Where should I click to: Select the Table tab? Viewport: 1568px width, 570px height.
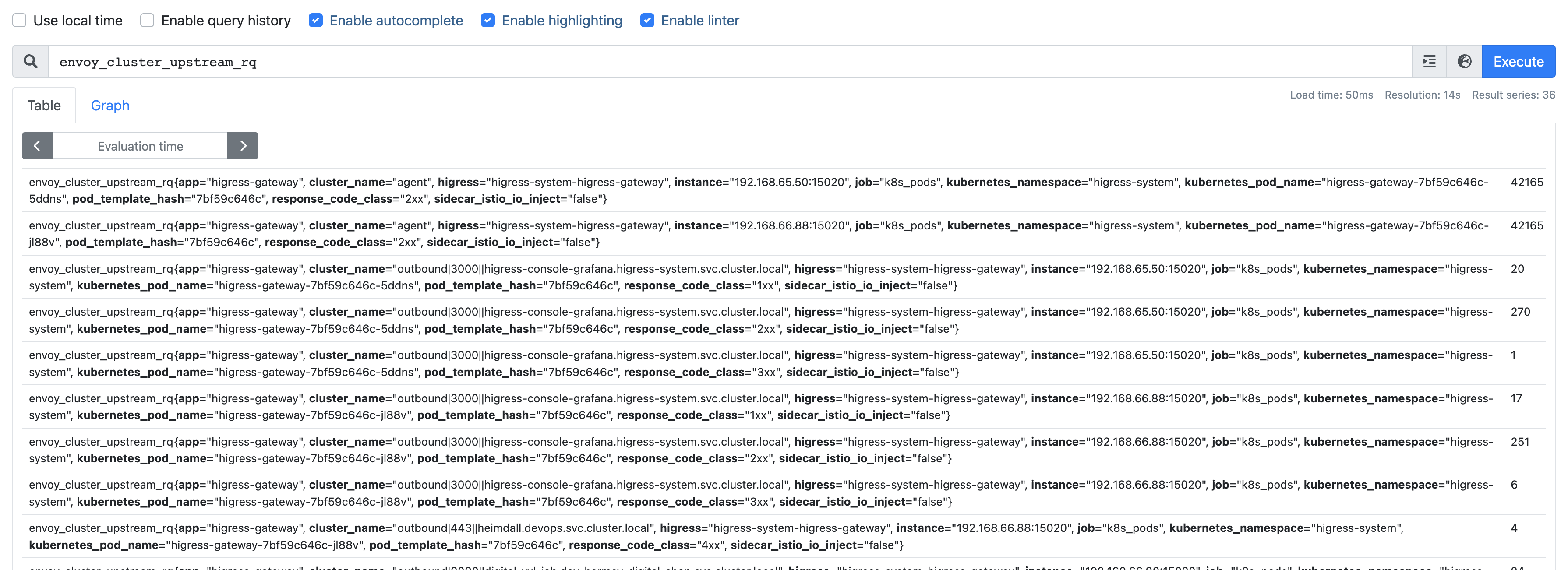tap(43, 105)
